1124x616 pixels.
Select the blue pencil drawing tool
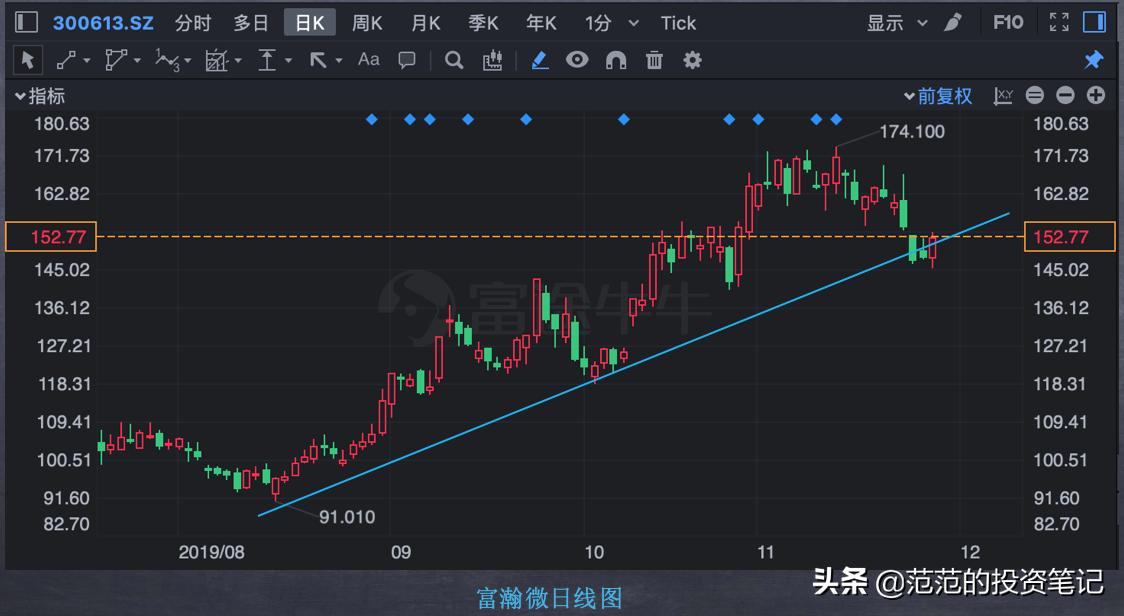point(538,60)
